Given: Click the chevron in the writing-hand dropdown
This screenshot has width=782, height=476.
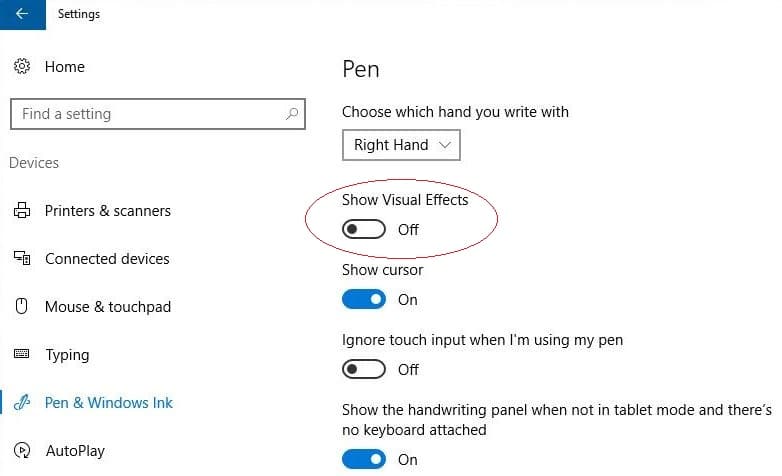Looking at the screenshot, I should click(445, 145).
